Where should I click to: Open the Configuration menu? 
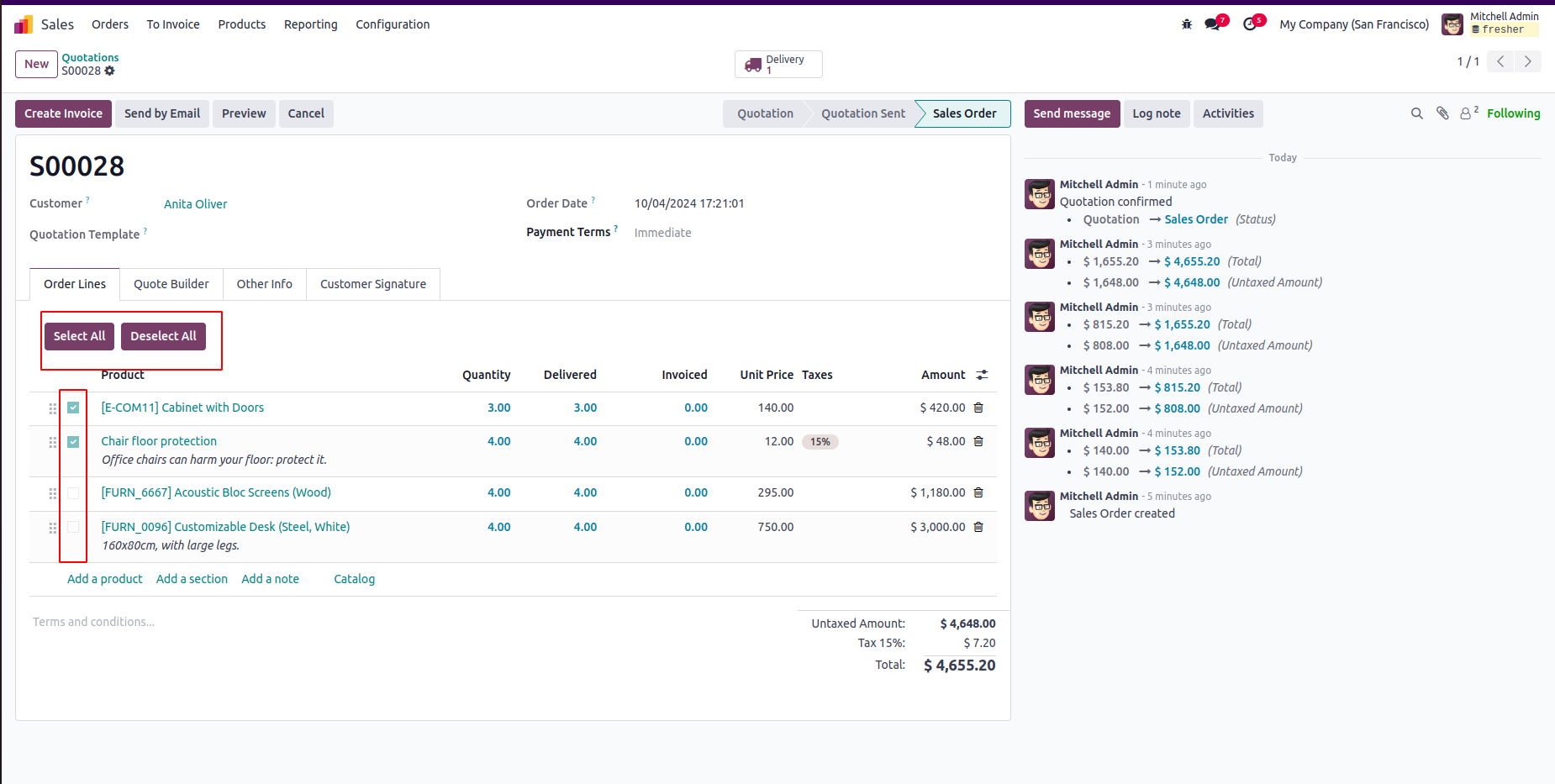(x=393, y=24)
